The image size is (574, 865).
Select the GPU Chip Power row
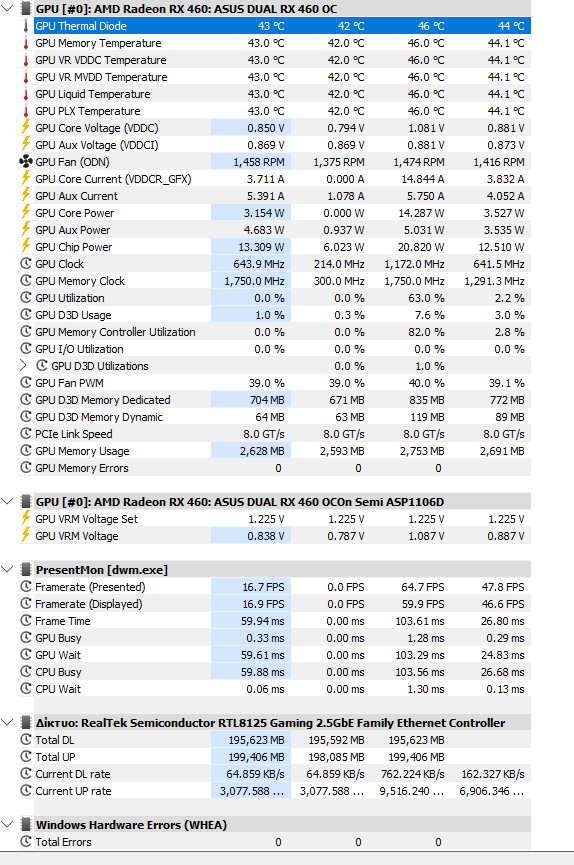pyautogui.click(x=274, y=247)
